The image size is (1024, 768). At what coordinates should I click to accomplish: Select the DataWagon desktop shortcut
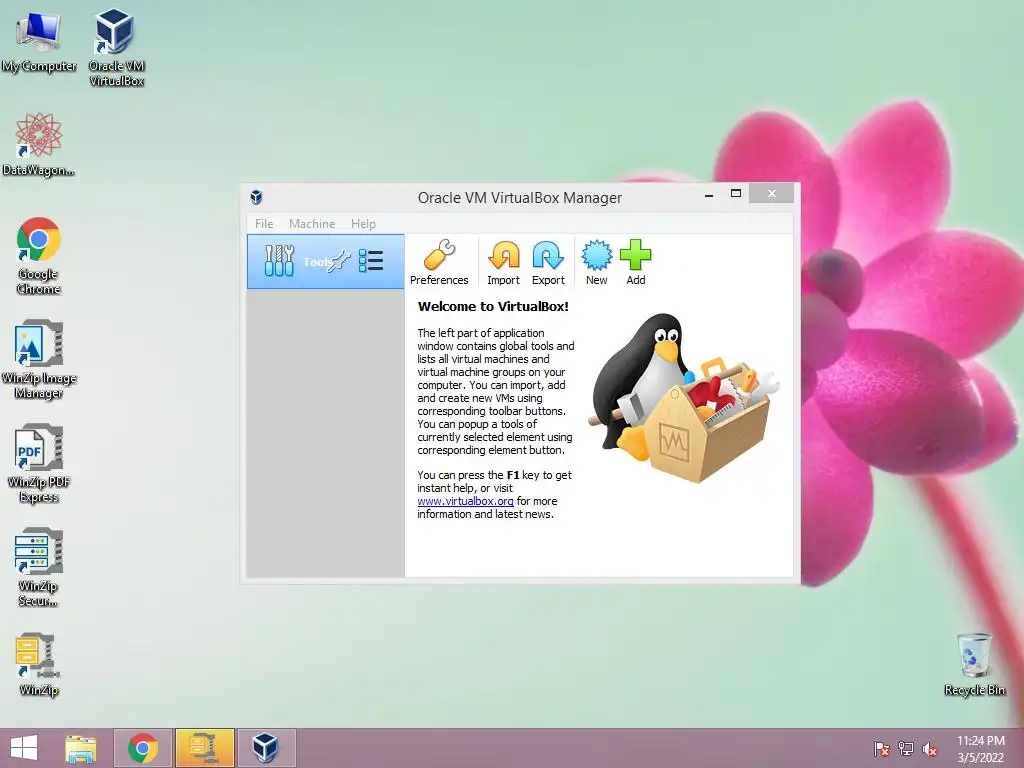click(x=39, y=144)
